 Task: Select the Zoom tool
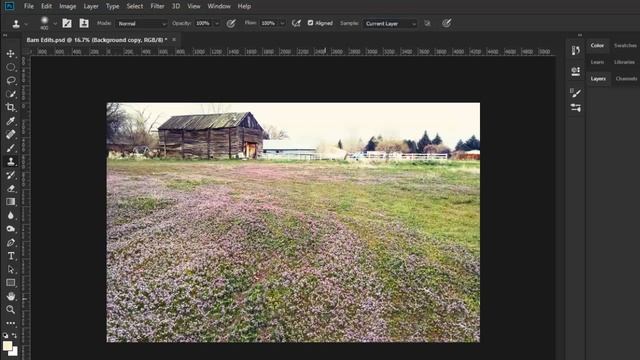click(11, 310)
